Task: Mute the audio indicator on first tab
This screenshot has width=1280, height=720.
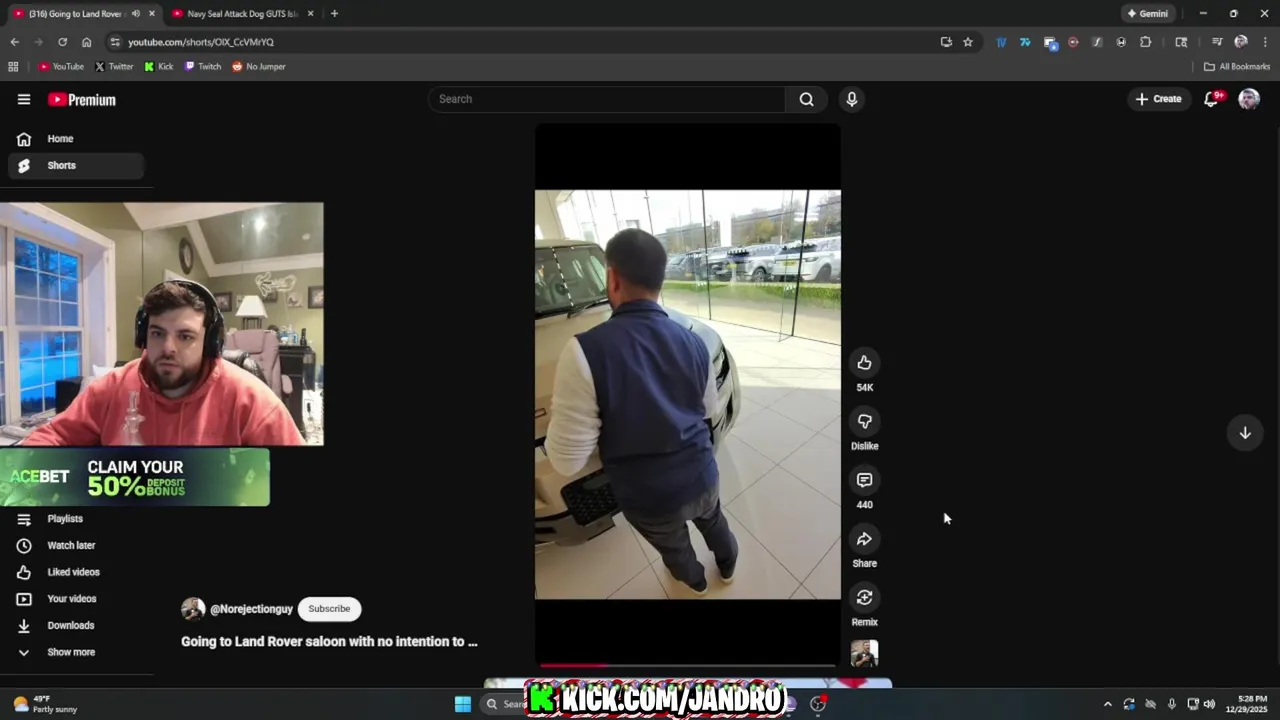Action: coord(136,14)
